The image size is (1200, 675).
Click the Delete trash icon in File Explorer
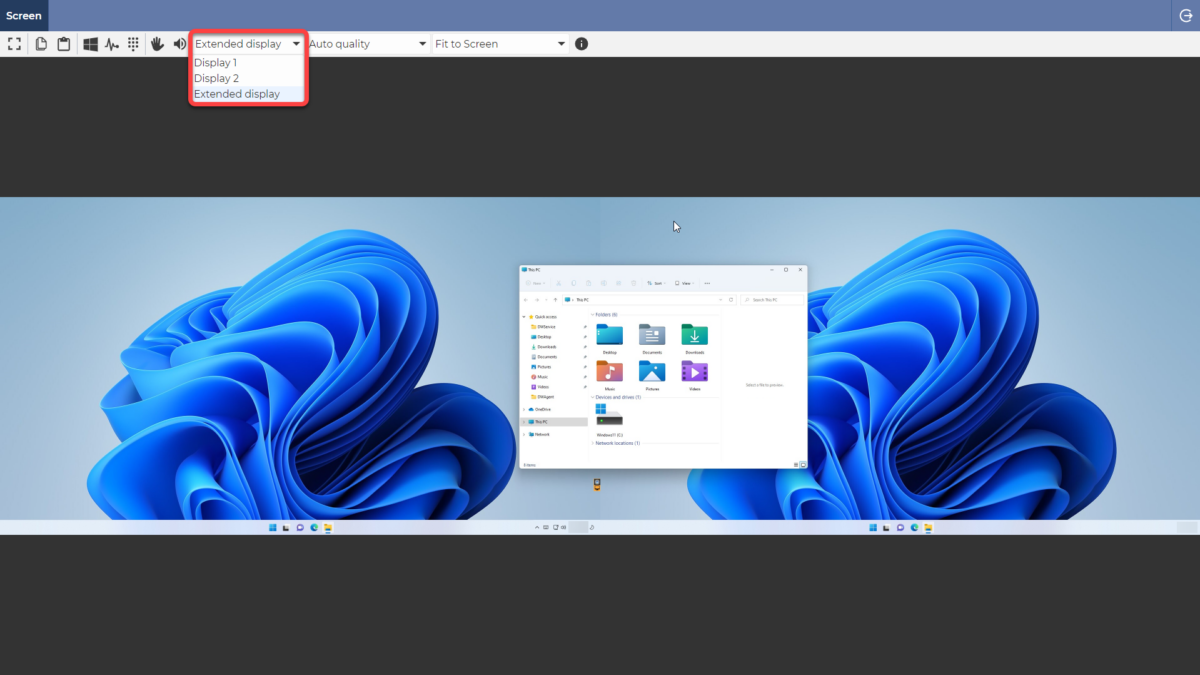click(x=634, y=283)
